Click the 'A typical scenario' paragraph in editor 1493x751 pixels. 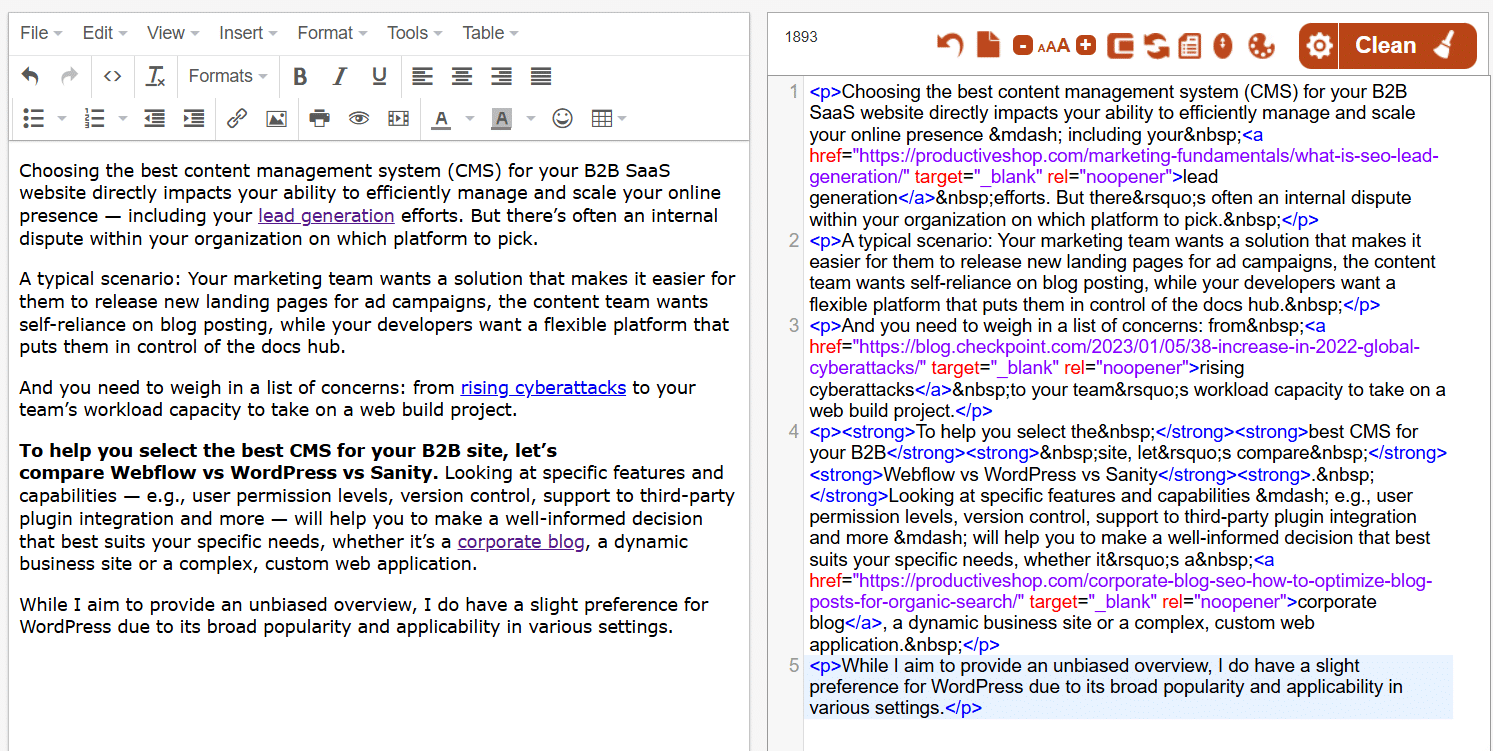377,313
